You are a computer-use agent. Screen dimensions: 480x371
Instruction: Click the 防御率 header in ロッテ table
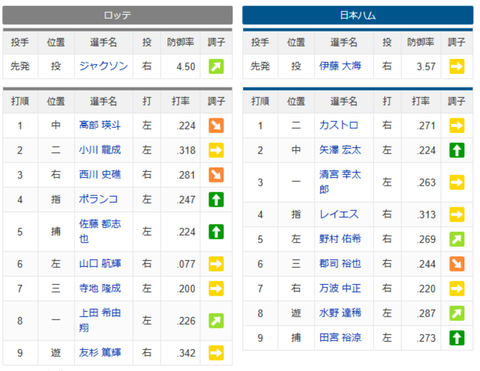click(x=180, y=42)
